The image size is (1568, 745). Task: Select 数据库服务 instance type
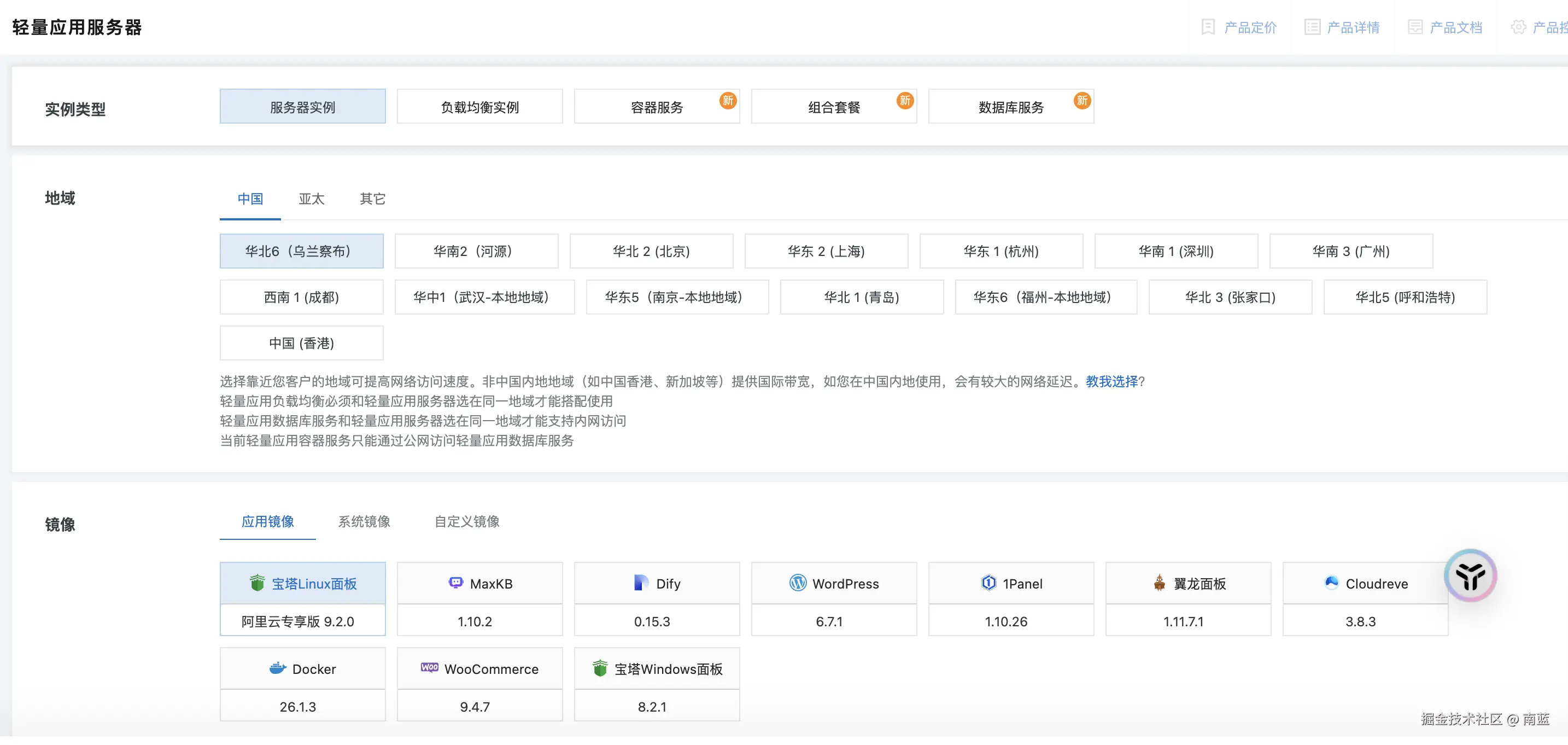click(x=1011, y=107)
